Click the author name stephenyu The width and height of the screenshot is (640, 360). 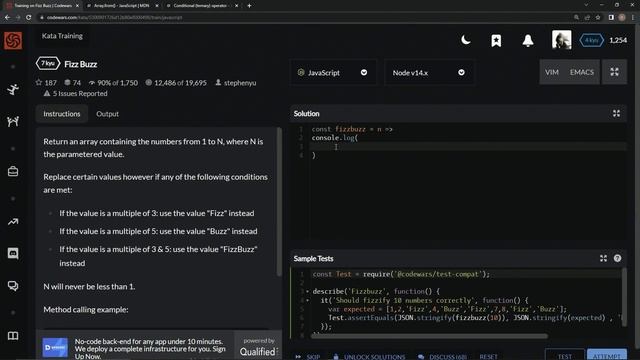click(x=240, y=83)
